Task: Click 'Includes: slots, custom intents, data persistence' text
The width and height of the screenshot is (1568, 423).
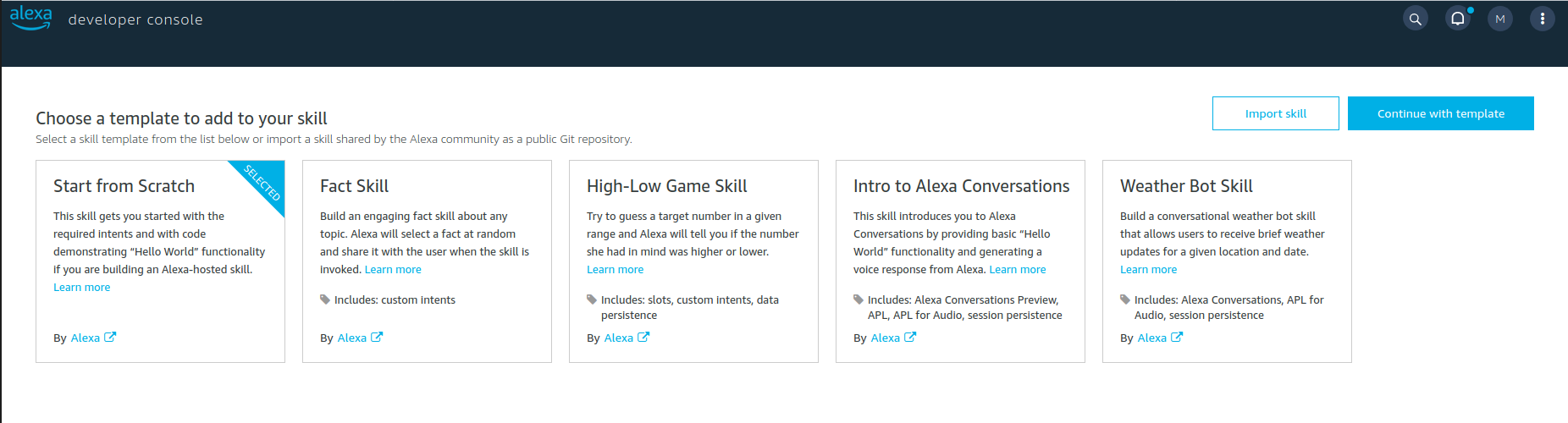Action: (690, 308)
